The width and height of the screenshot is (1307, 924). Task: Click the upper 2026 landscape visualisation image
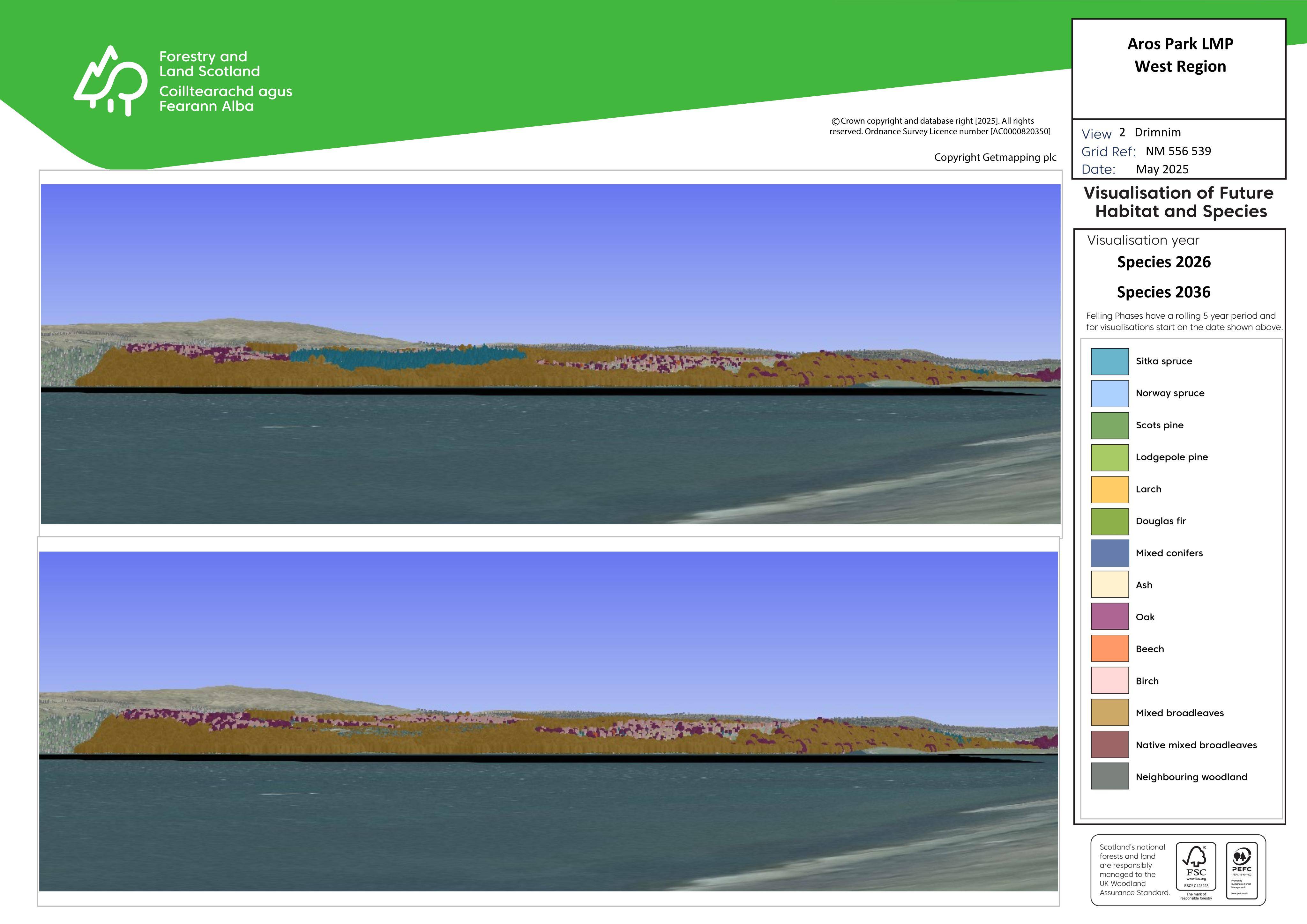550,354
